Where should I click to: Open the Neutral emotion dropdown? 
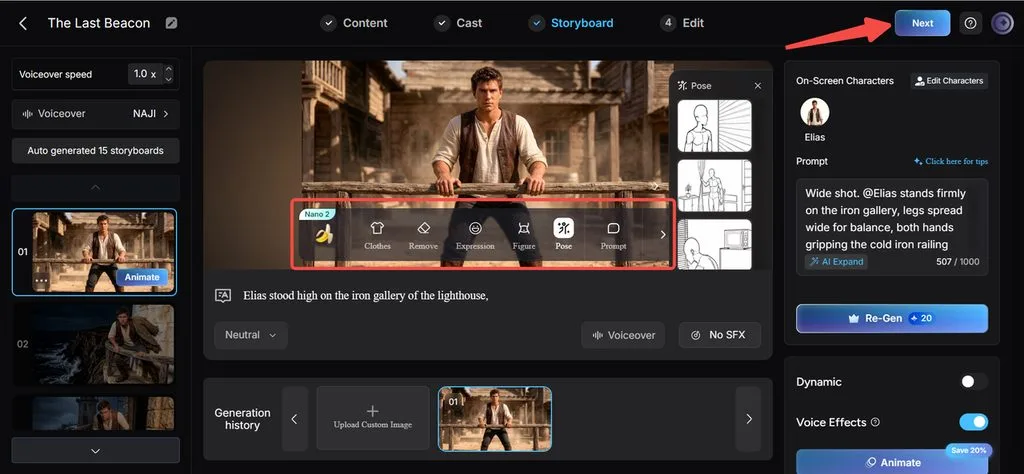(x=251, y=335)
